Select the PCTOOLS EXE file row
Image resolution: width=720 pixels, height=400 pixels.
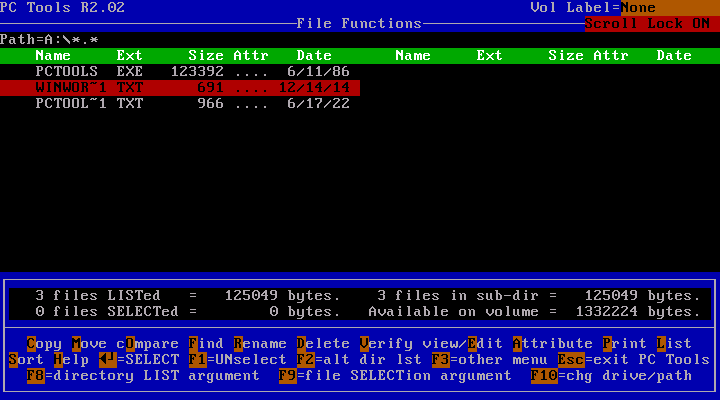(180, 72)
